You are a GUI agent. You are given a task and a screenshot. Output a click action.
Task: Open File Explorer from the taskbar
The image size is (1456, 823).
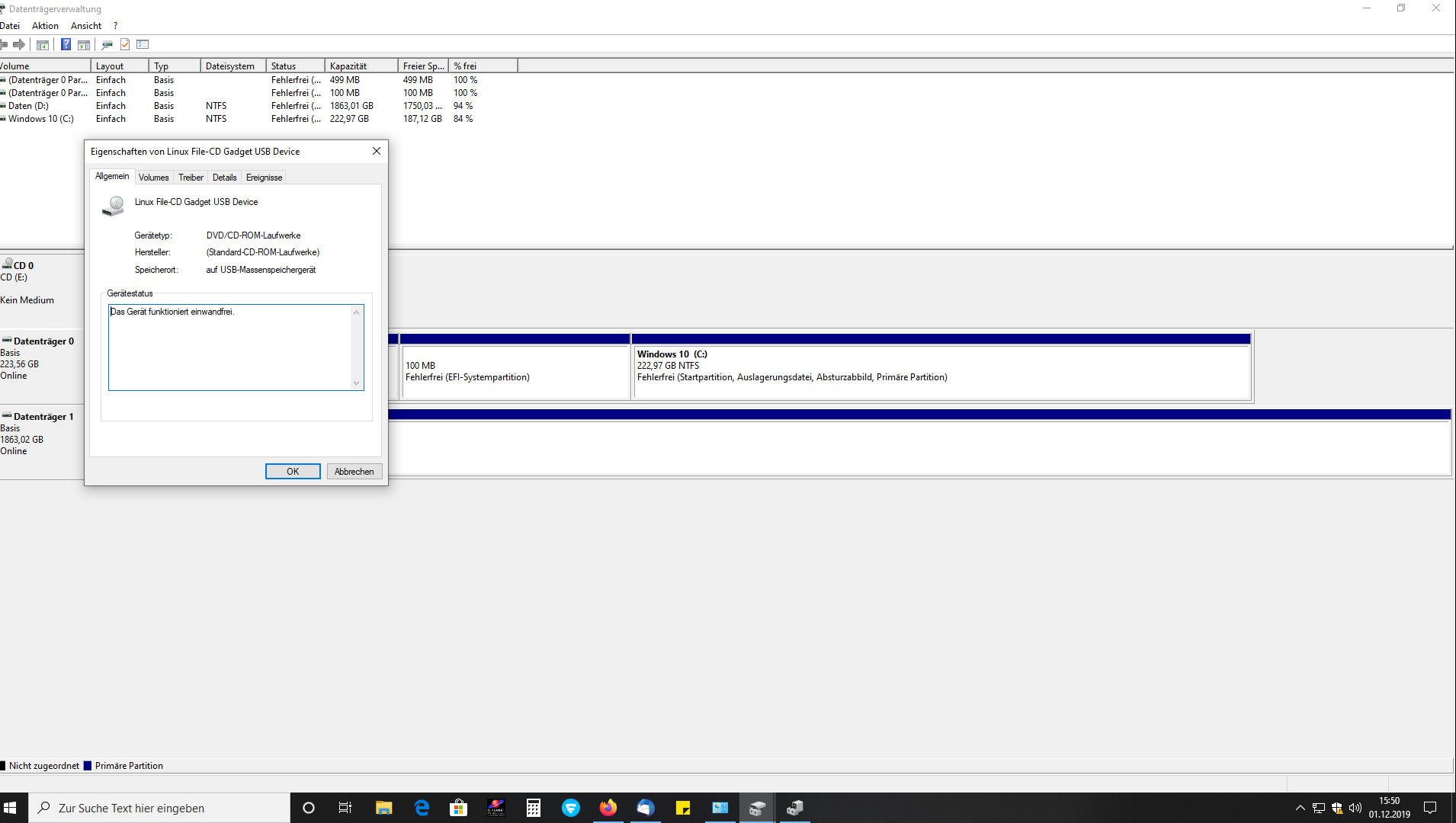[x=383, y=808]
